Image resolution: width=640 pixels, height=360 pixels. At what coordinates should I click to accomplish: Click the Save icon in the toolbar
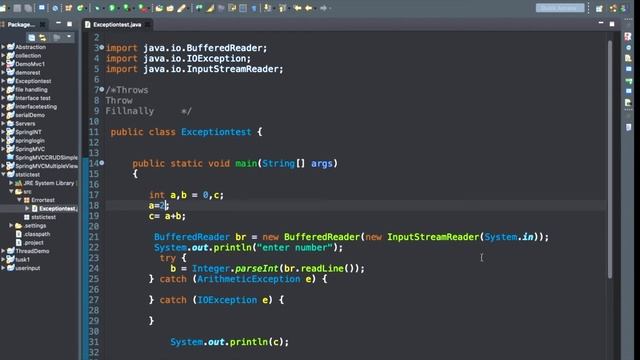pyautogui.click(x=17, y=8)
